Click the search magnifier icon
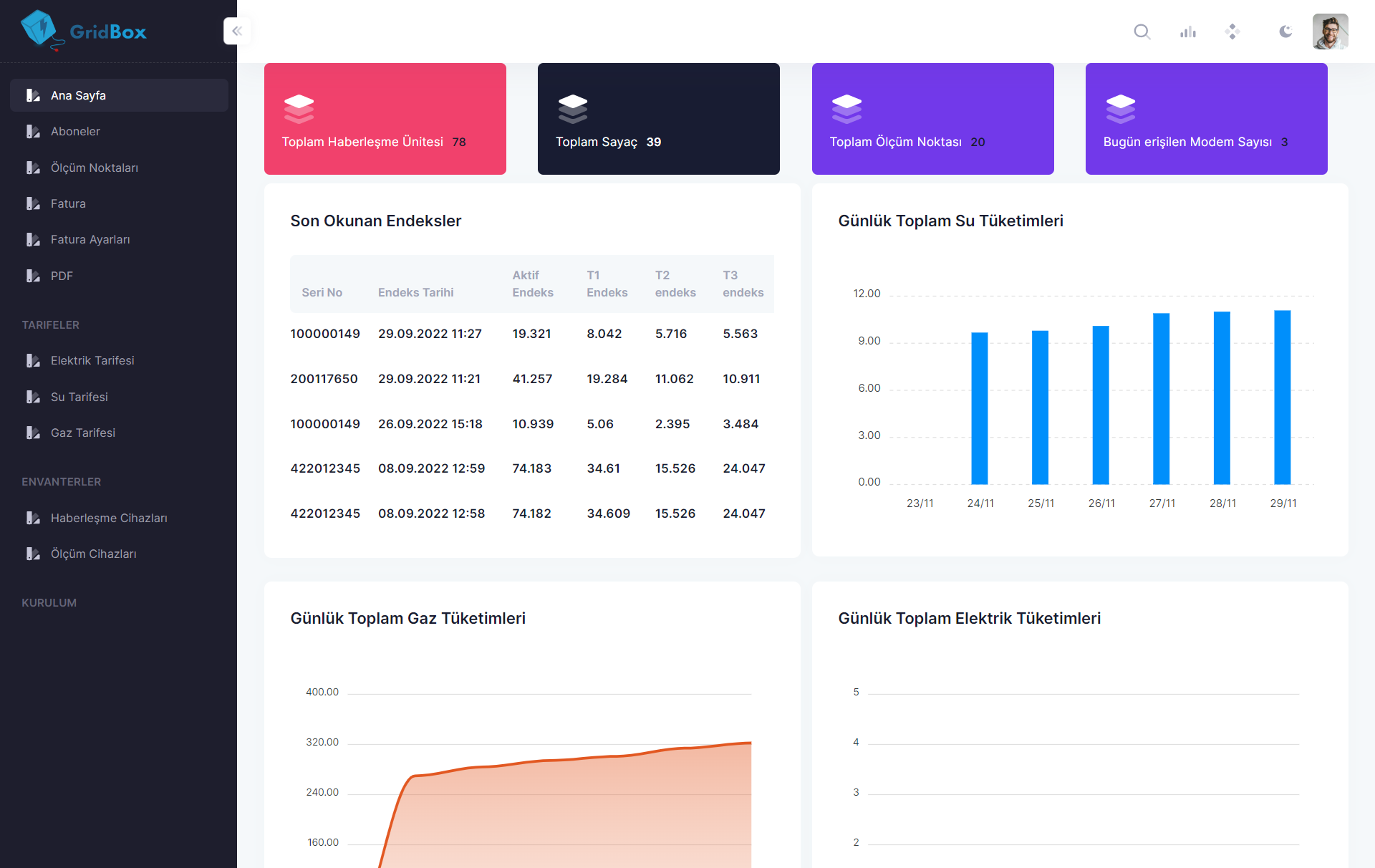Image resolution: width=1375 pixels, height=868 pixels. tap(1142, 32)
